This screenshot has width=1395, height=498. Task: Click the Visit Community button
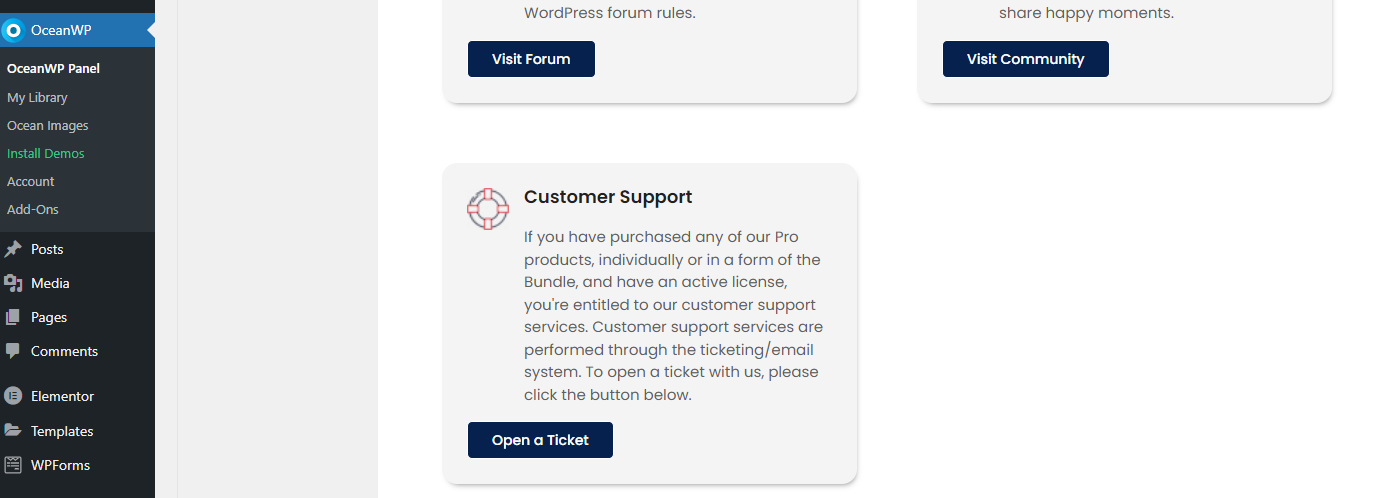pyautogui.click(x=1025, y=59)
